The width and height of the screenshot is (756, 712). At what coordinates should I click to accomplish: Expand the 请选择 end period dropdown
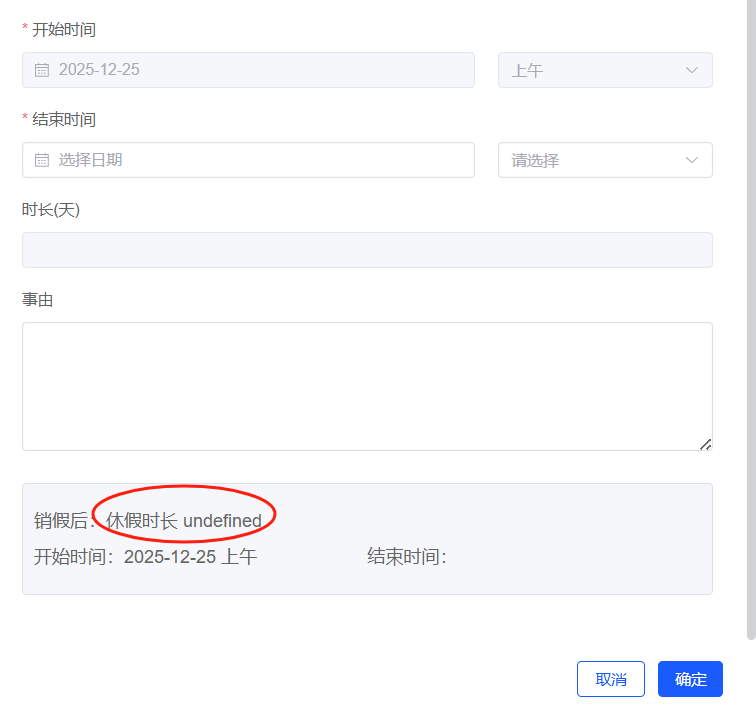coord(605,160)
